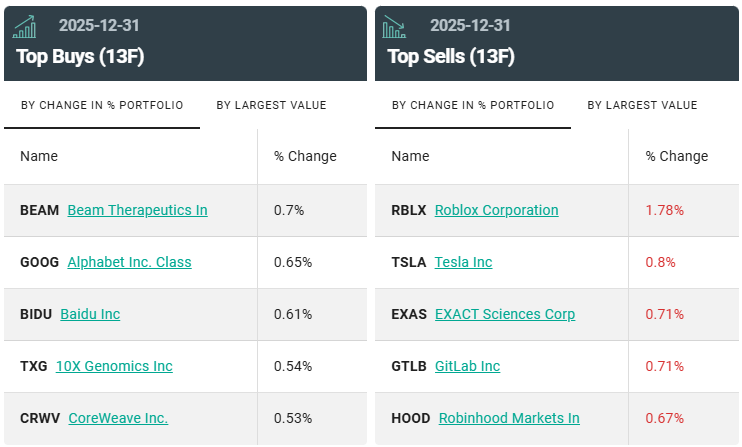Viewport: 742px width, 447px height.
Task: Open the Alphabet Inc. Class link
Action: click(x=129, y=262)
